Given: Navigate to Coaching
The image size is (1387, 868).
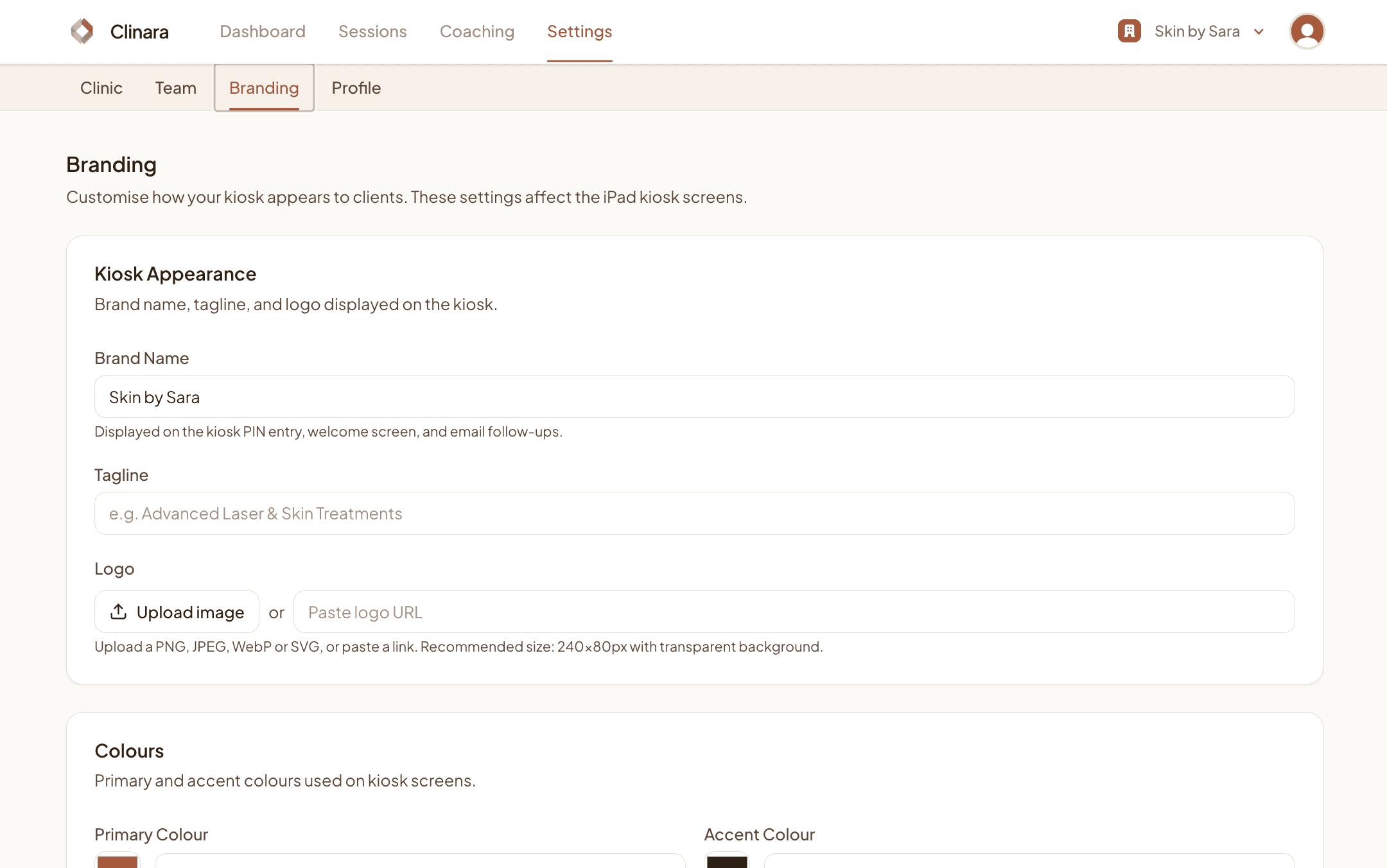Looking at the screenshot, I should [477, 31].
